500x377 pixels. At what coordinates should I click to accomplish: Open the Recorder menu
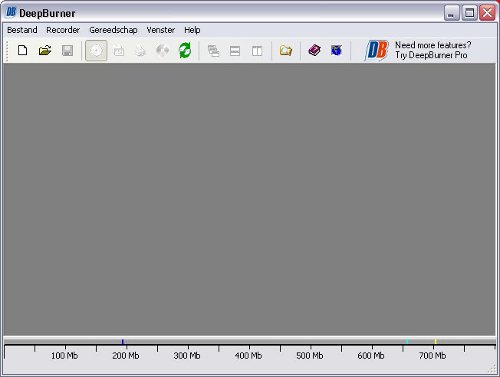[x=63, y=30]
